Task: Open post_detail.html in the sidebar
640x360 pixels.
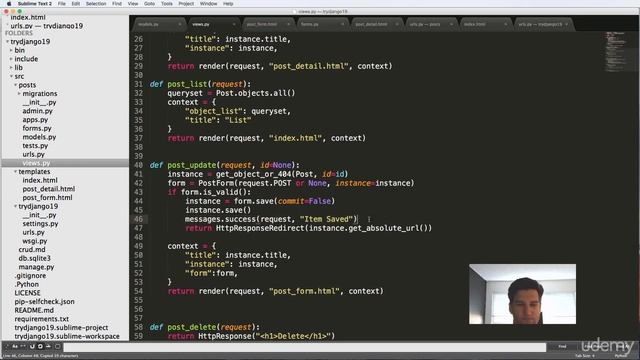Action: pyautogui.click(x=49, y=189)
